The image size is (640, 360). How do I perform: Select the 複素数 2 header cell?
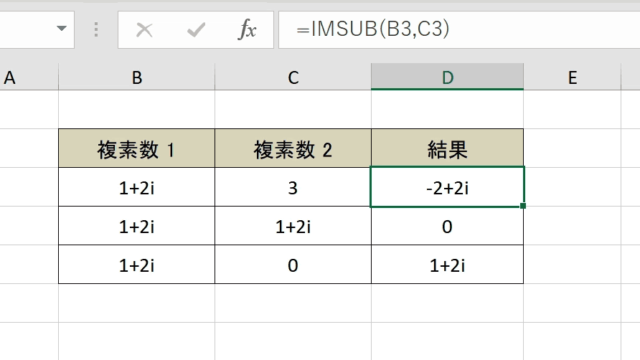293,149
